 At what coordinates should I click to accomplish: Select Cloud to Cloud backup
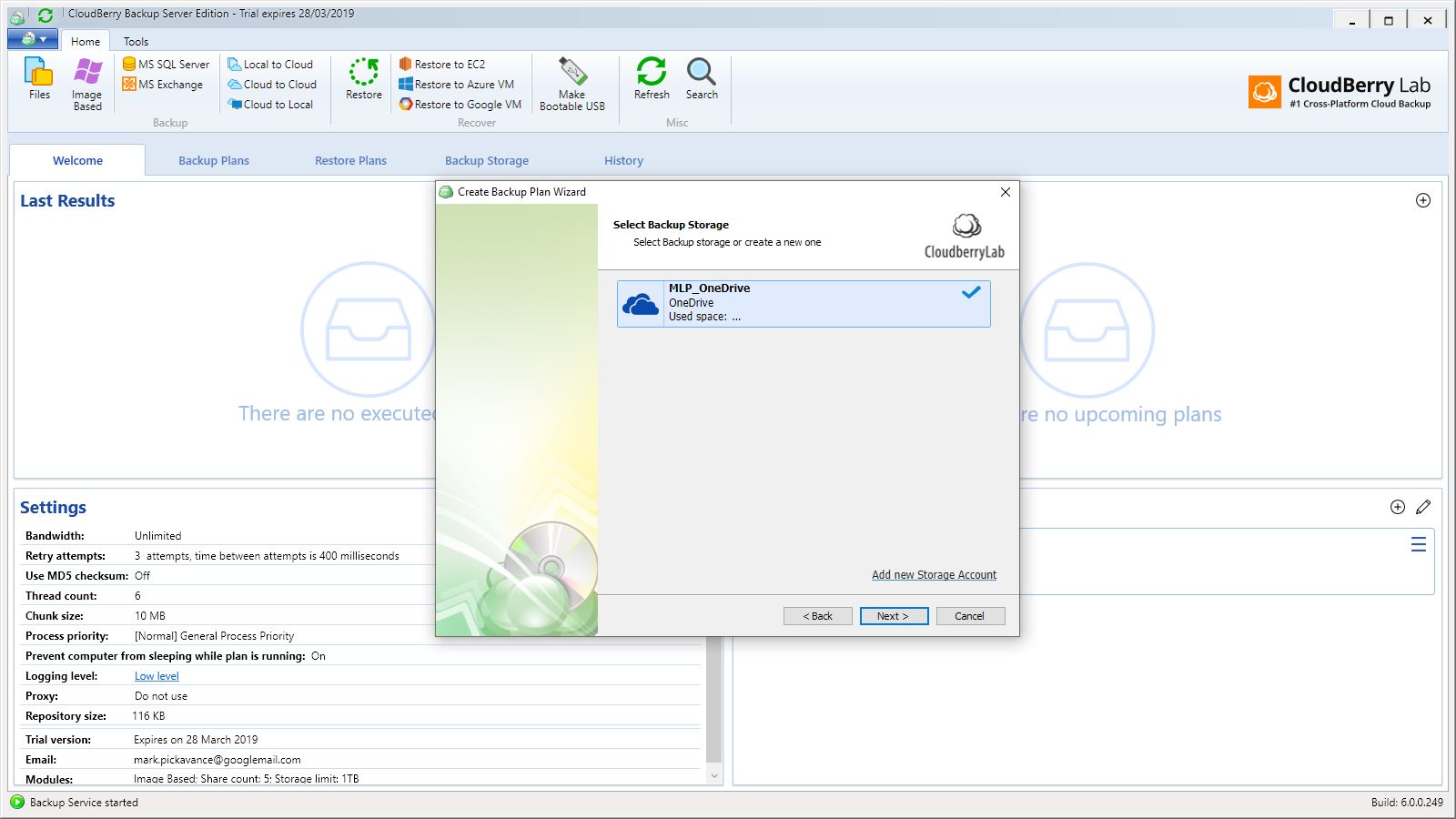tap(272, 85)
